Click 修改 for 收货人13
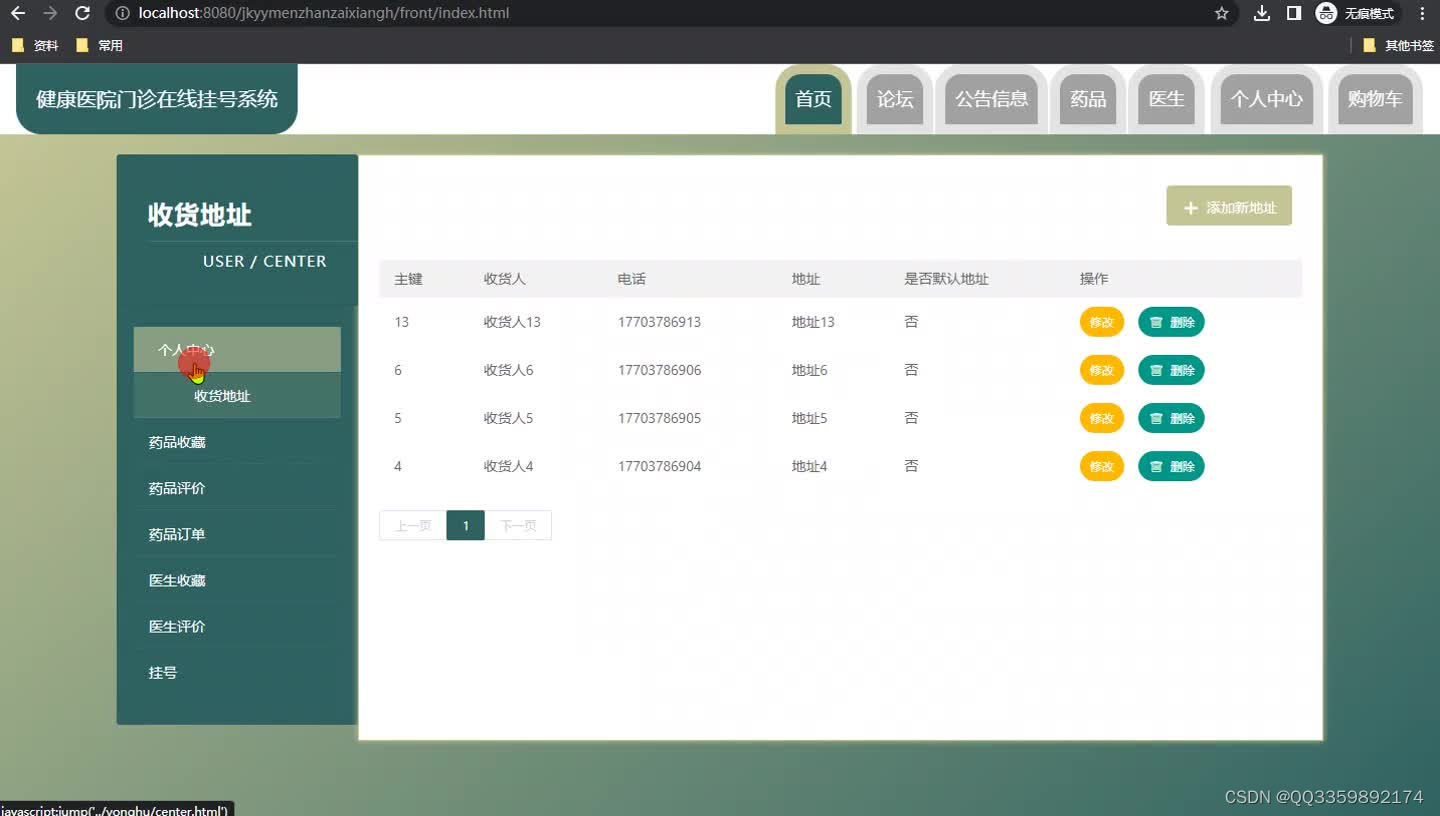1440x816 pixels. (1101, 322)
